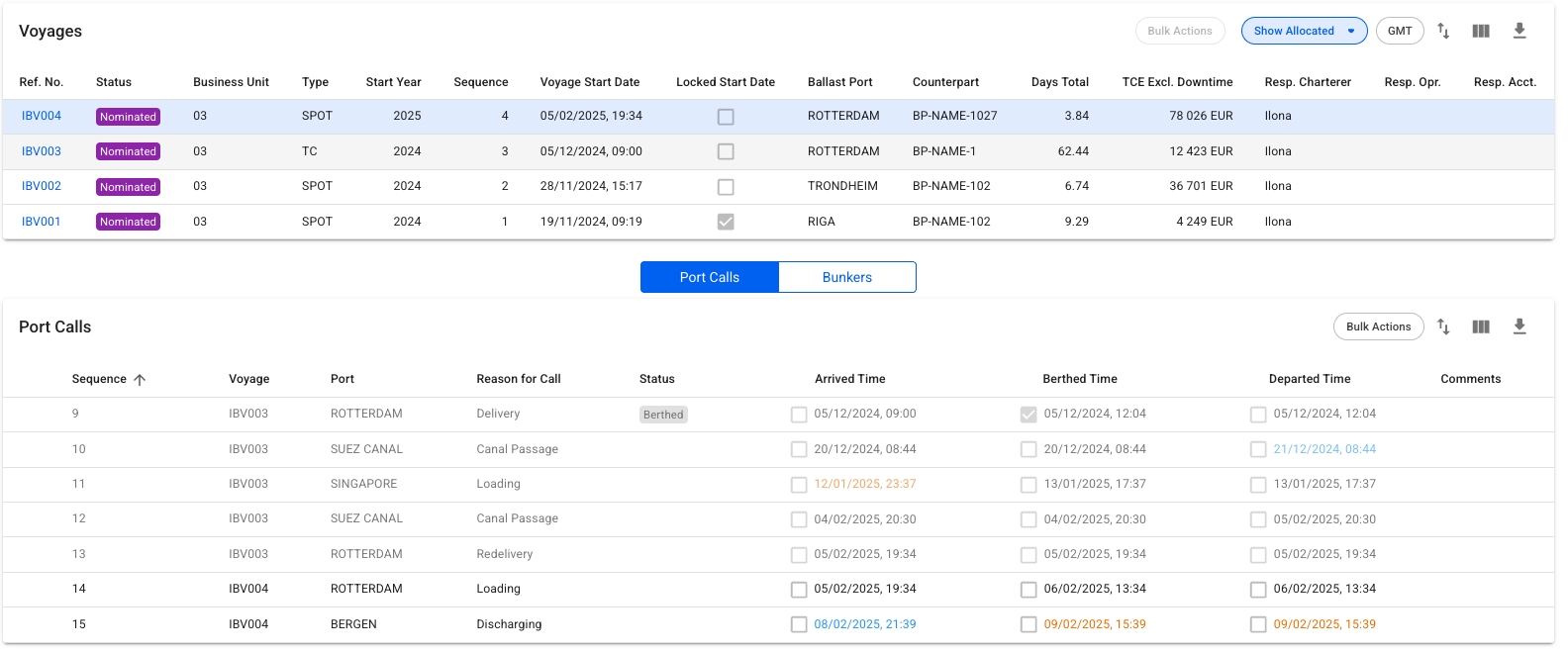Uncheck Locked Start Date for voyage IBV001
This screenshot has width=1568, height=652.
pyautogui.click(x=726, y=222)
